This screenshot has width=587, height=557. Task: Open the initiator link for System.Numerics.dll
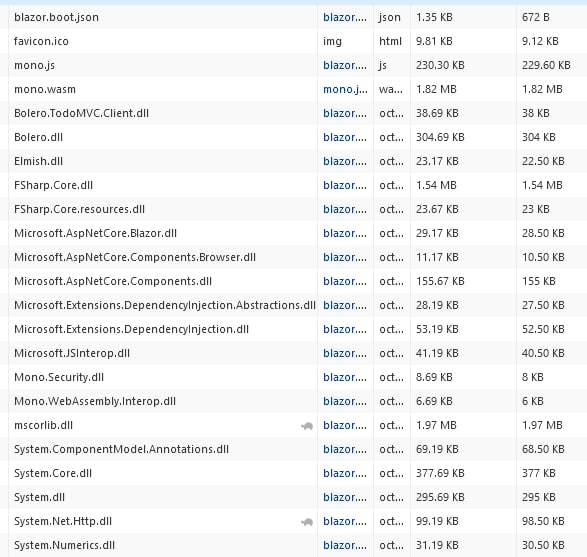[x=345, y=544]
